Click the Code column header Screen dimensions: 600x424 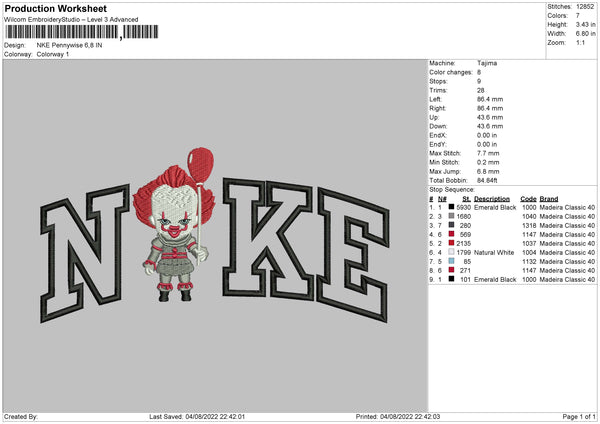pos(529,198)
